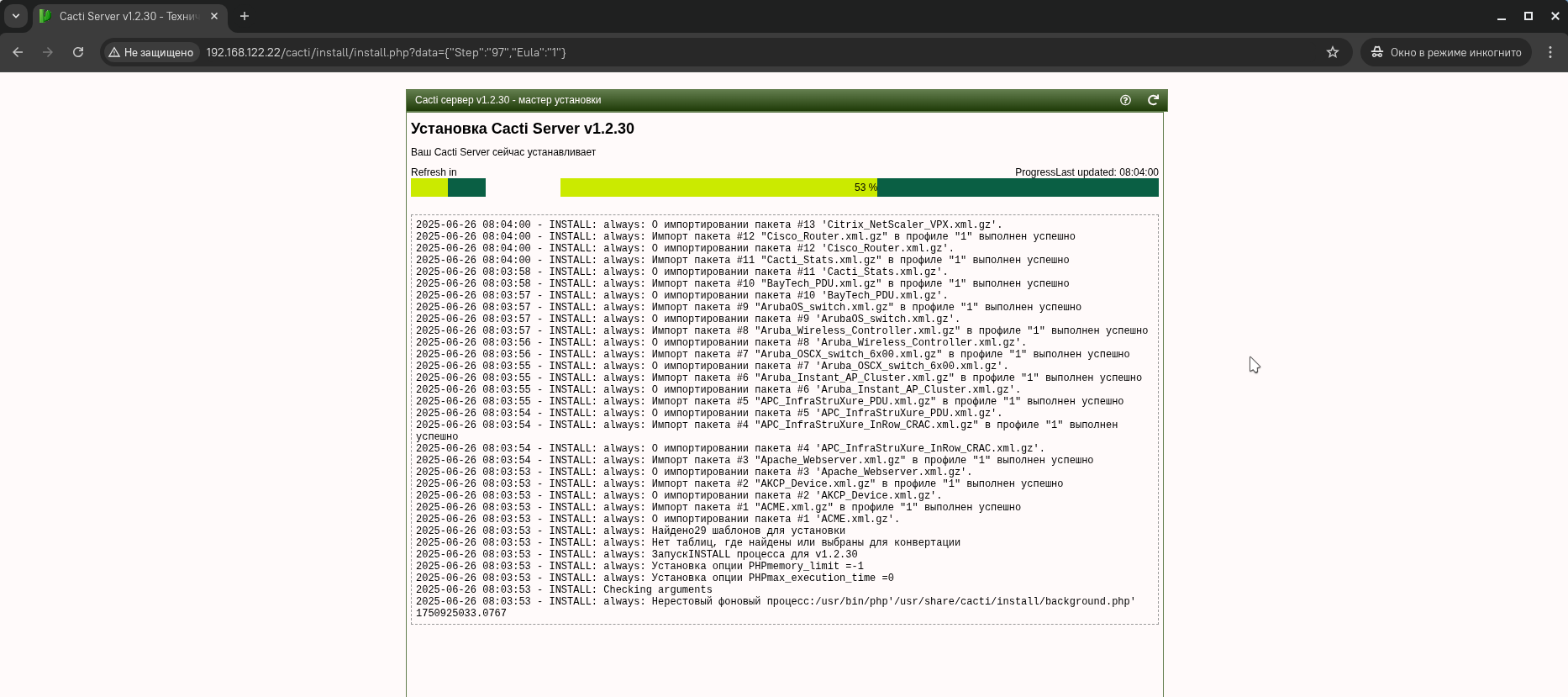Viewport: 1568px width, 697px height.
Task: Bookmark this page with the star icon
Action: (x=1333, y=52)
